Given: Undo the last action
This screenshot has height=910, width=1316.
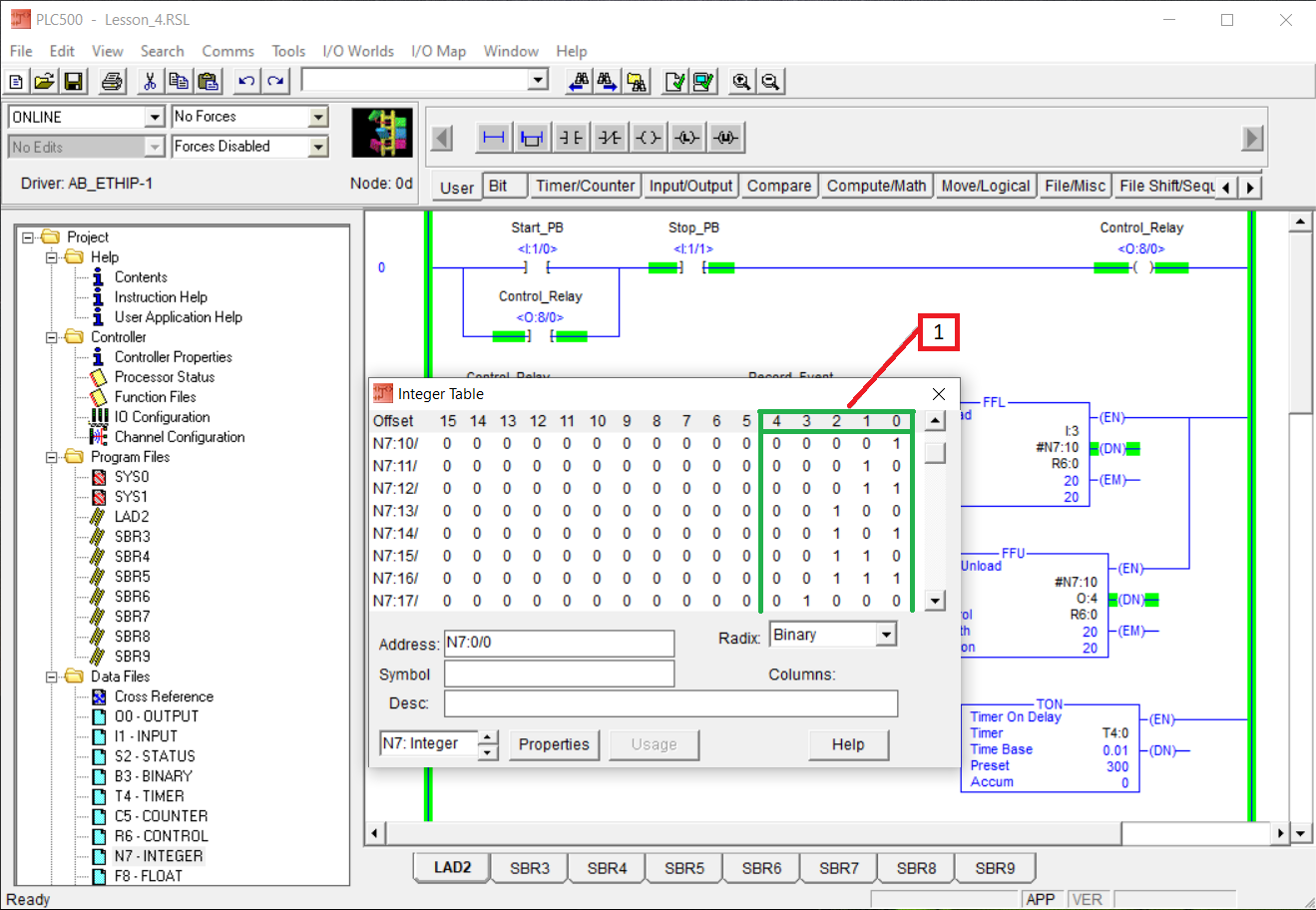Looking at the screenshot, I should coord(246,82).
